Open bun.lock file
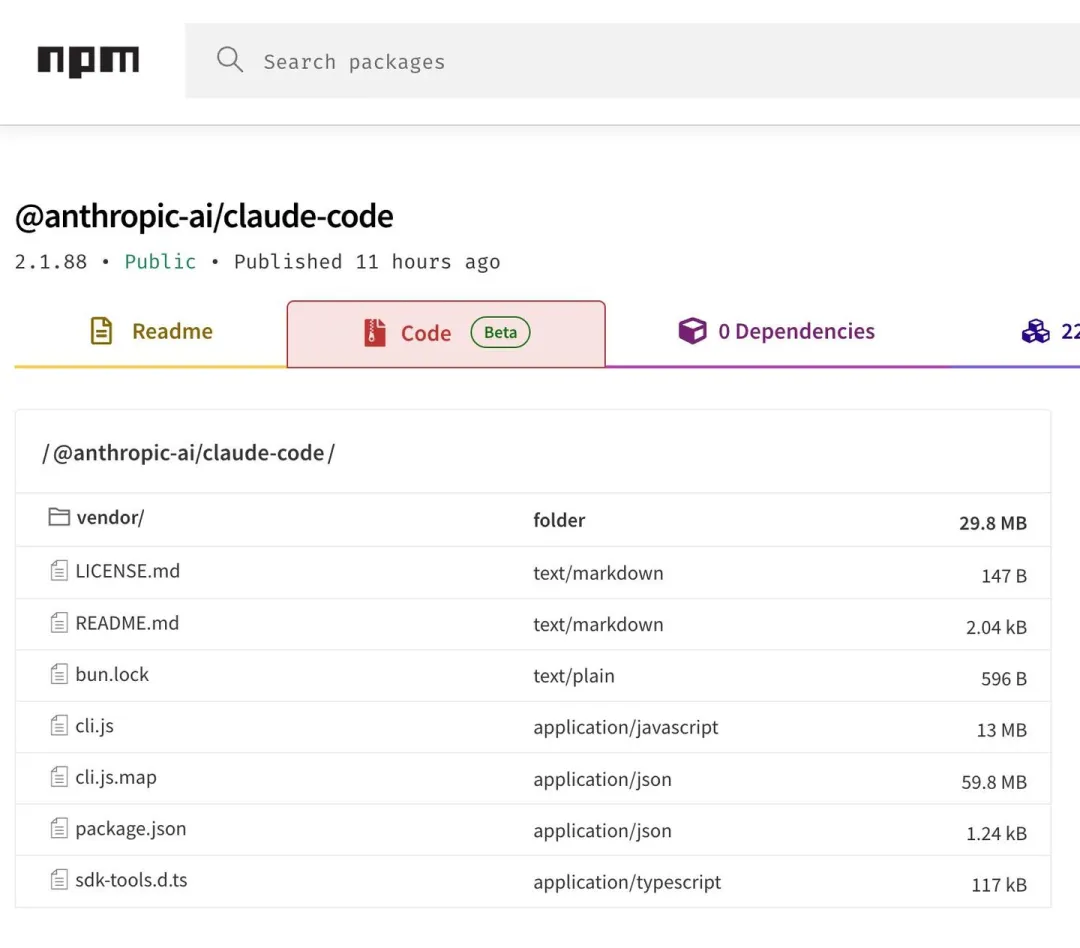 tap(112, 674)
